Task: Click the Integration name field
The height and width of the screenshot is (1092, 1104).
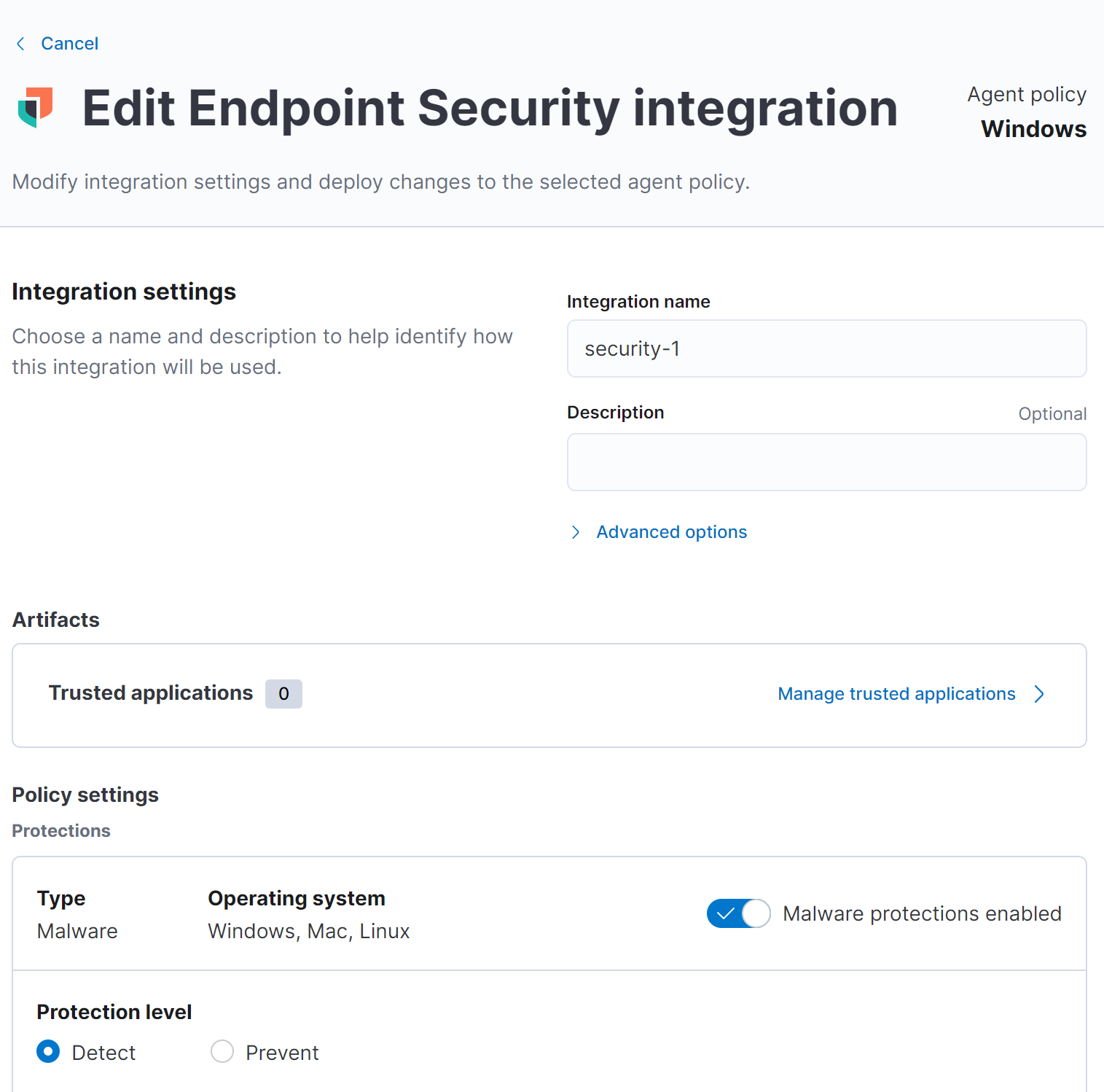Action: click(x=826, y=348)
